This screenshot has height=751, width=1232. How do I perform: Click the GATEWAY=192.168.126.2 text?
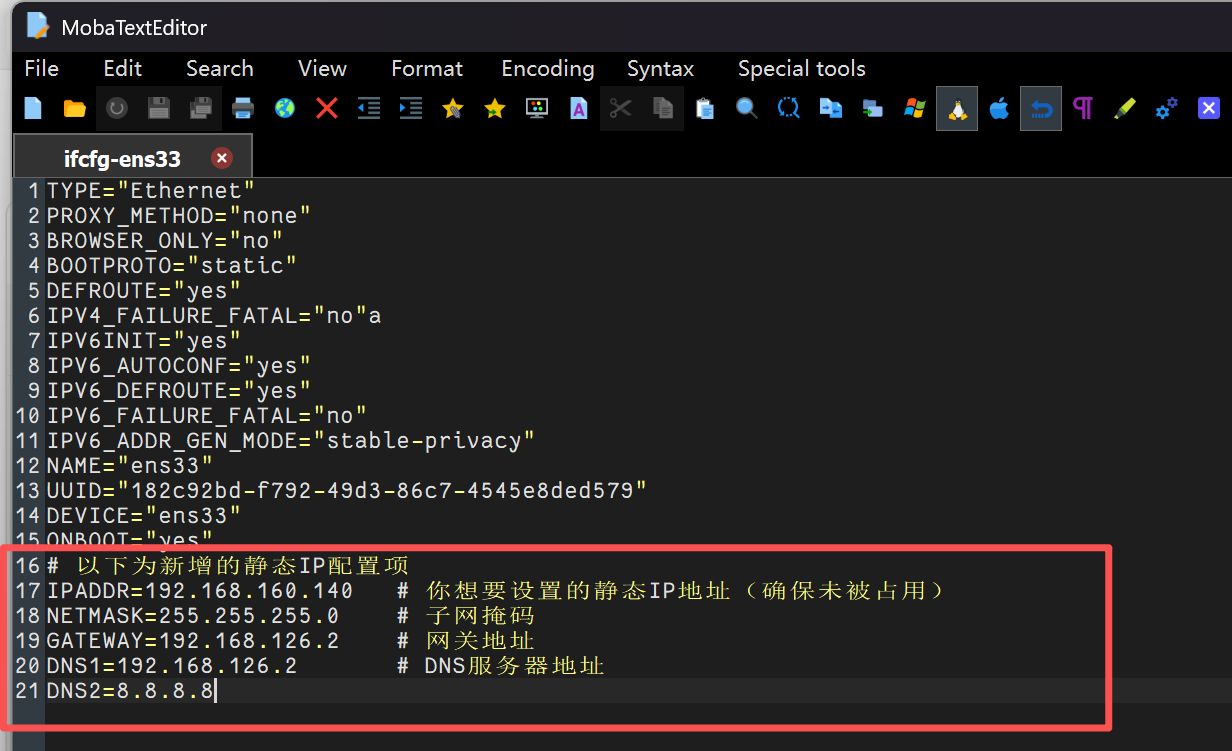coord(193,640)
